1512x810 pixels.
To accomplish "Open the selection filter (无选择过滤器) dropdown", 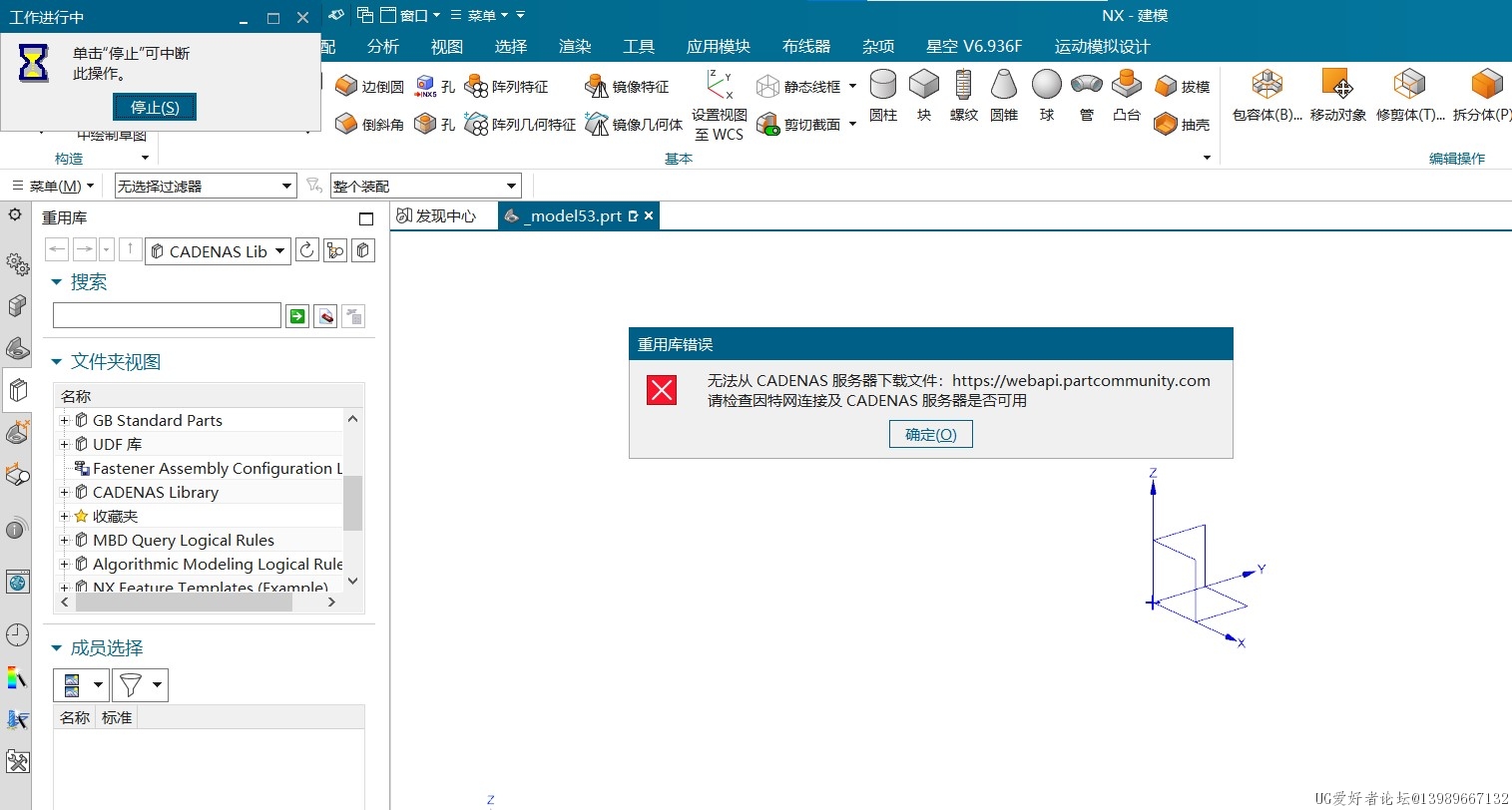I will tap(206, 186).
